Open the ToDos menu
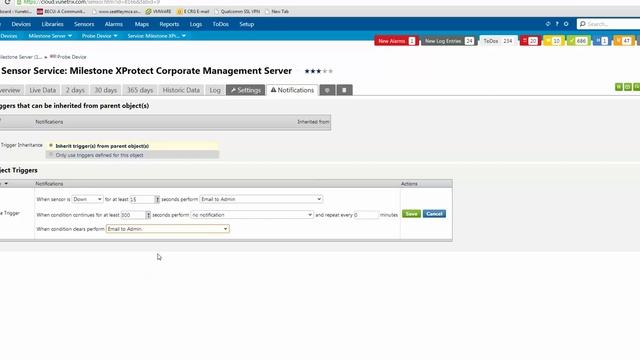640x360 pixels. point(220,24)
